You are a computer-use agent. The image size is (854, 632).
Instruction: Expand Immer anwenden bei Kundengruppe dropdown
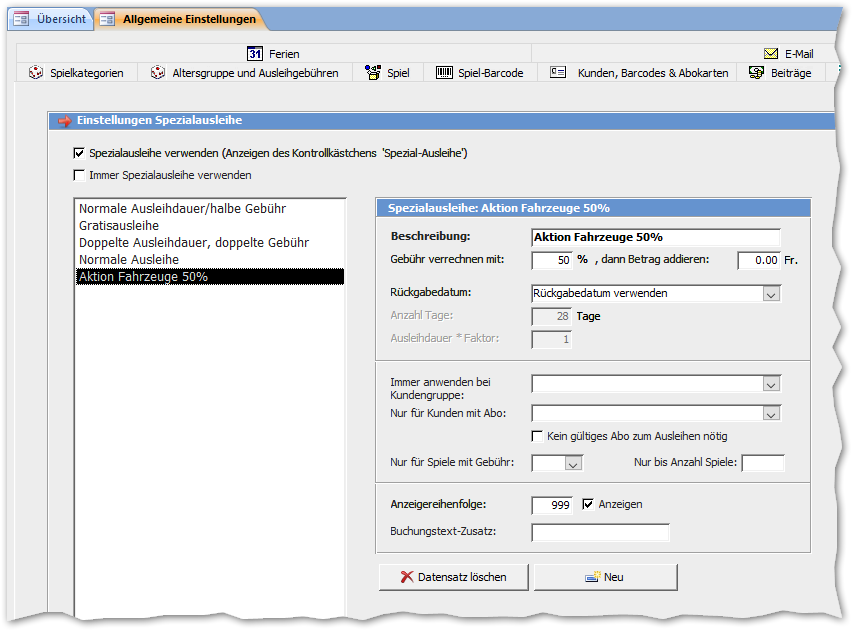coord(771,384)
